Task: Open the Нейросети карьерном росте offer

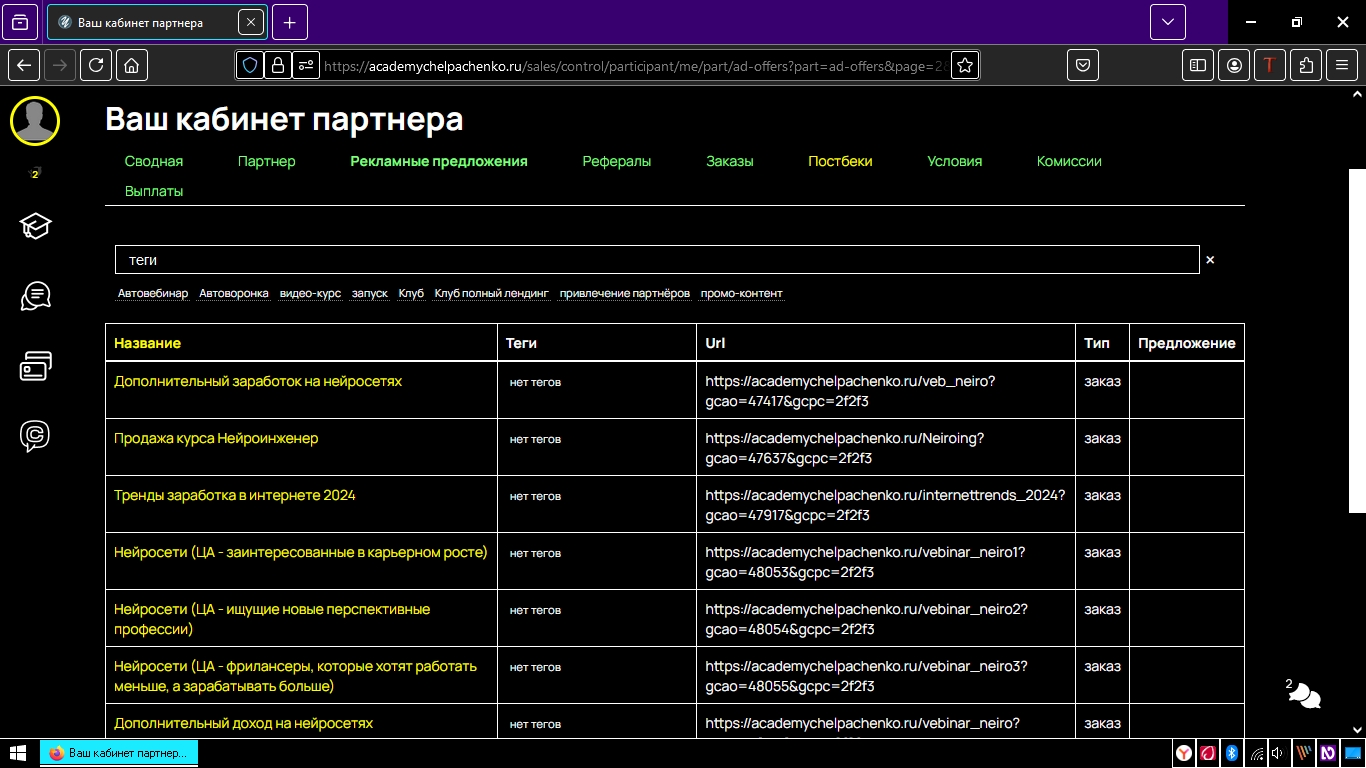Action: 301,552
